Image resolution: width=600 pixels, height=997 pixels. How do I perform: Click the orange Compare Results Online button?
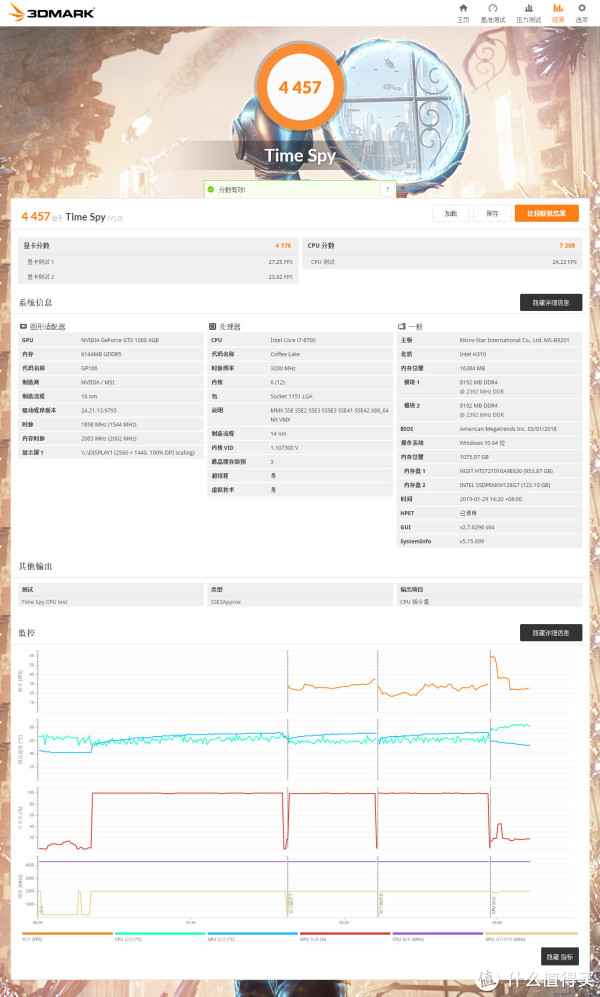coord(547,214)
